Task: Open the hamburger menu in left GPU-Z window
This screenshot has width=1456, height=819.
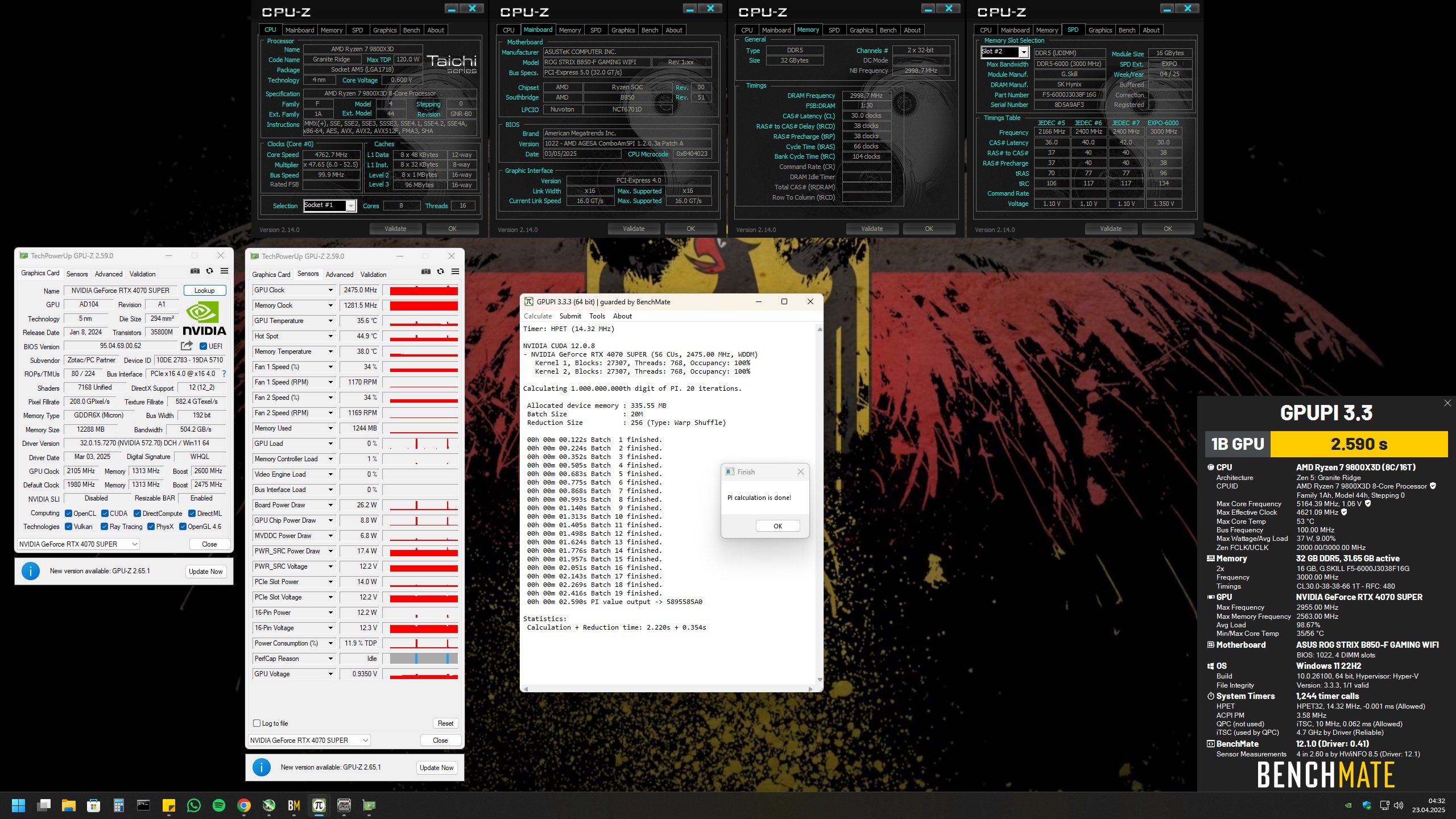Action: point(224,271)
